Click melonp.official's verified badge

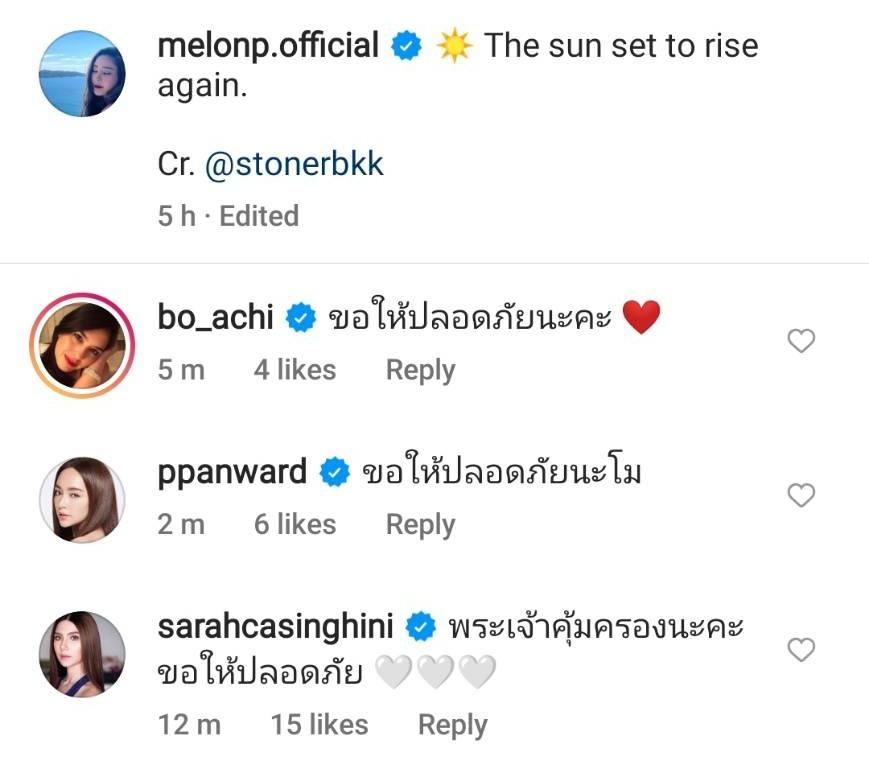pyautogui.click(x=405, y=47)
